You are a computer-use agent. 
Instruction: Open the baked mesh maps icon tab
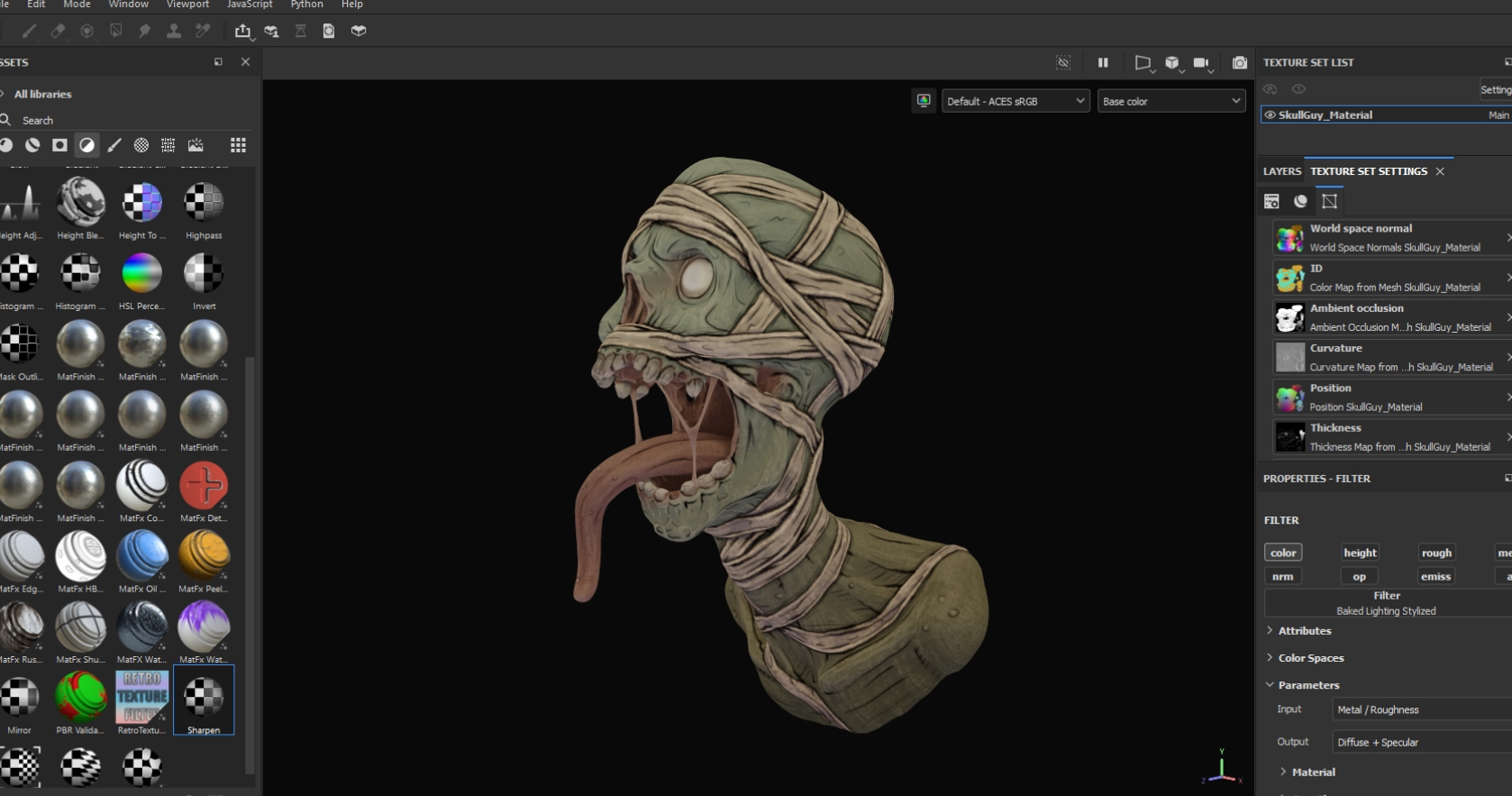coord(1329,201)
